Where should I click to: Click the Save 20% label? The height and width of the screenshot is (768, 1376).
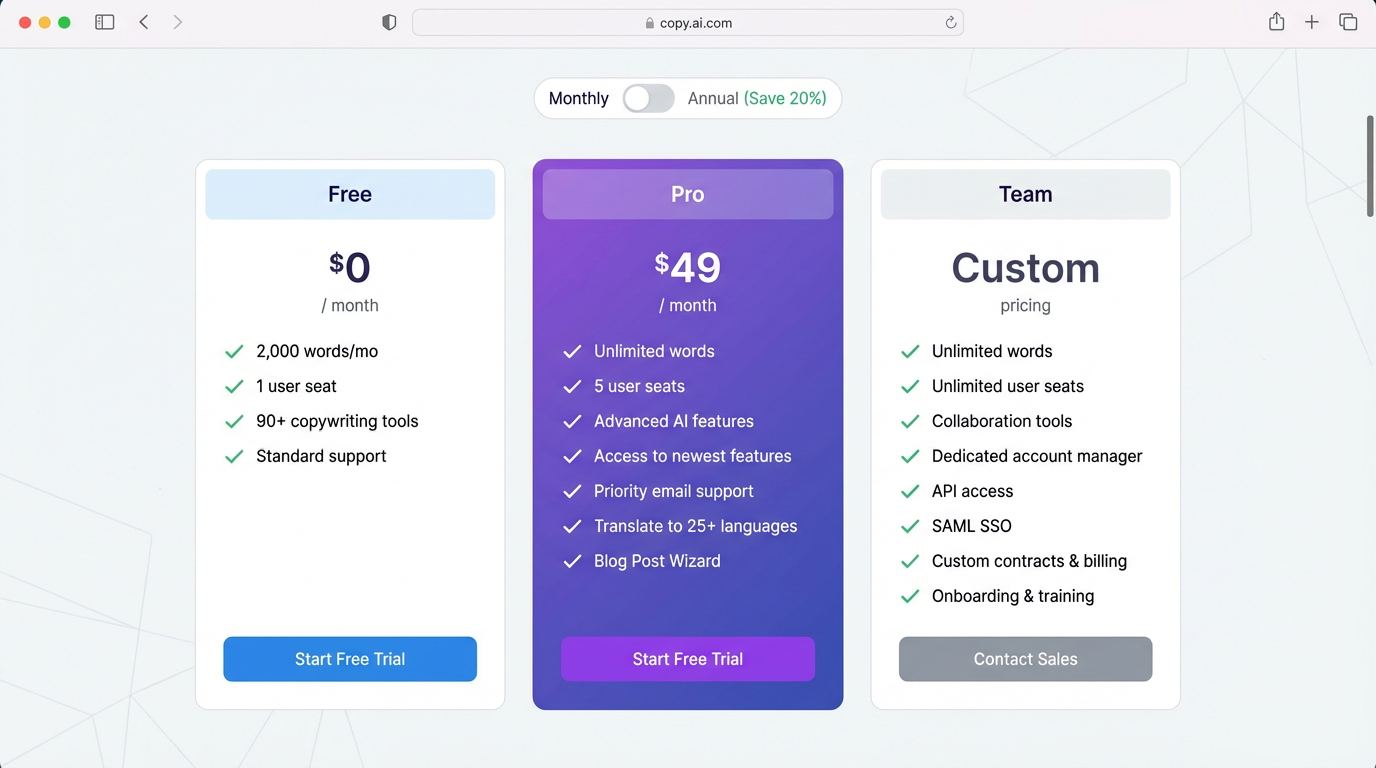point(784,98)
